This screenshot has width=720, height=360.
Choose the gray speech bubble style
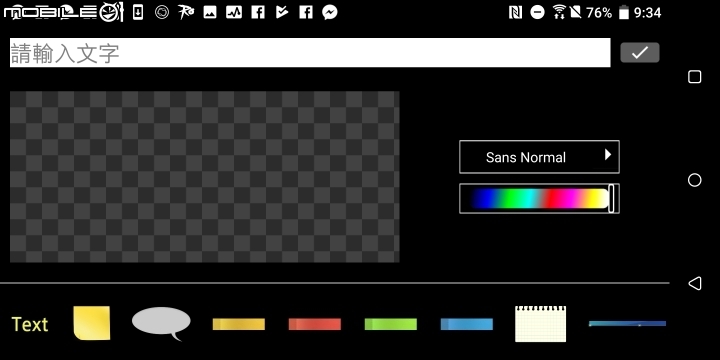point(161,323)
